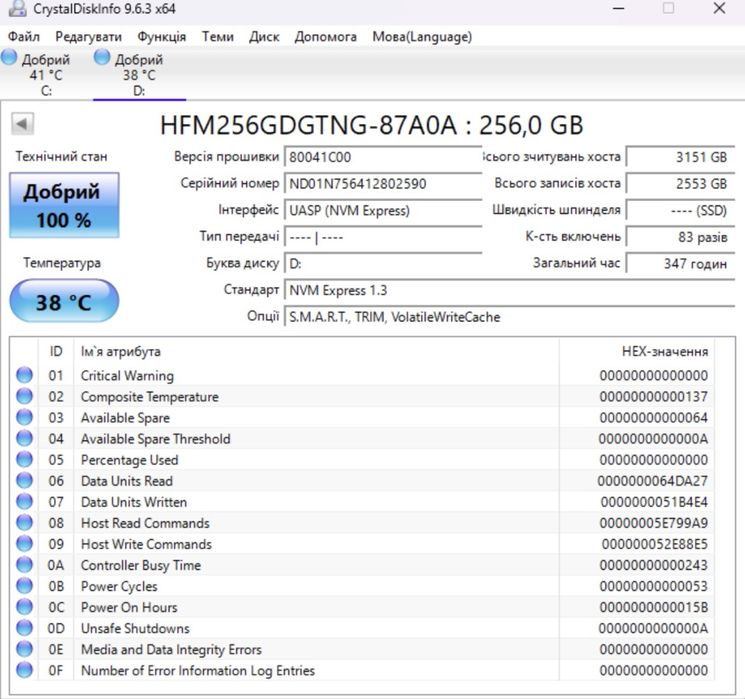Click status orb for Media and Data Integrity Errors
The height and width of the screenshot is (699, 745).
[x=24, y=649]
